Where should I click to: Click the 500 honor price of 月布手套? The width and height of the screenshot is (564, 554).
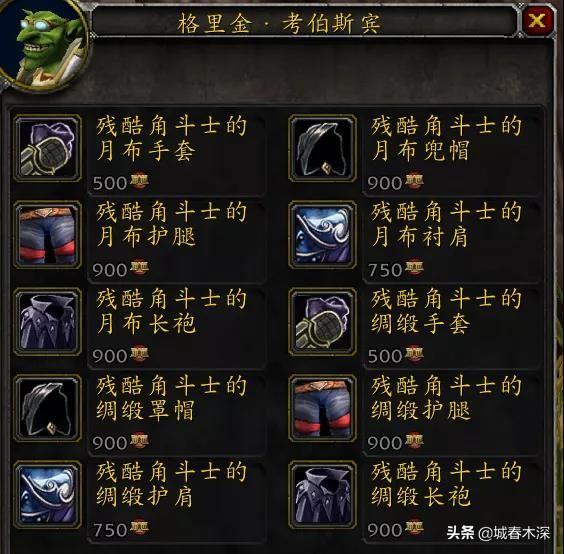(110, 183)
